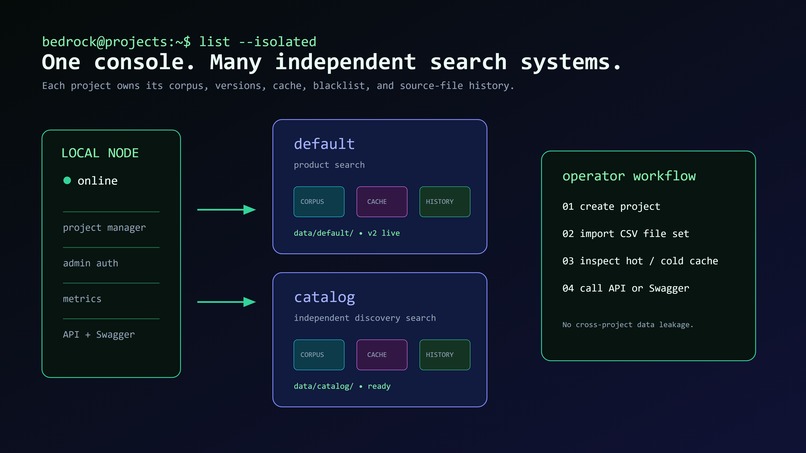Select API + Swagger in LOCAL NODE
Screen dimensions: 806x453
point(99,334)
